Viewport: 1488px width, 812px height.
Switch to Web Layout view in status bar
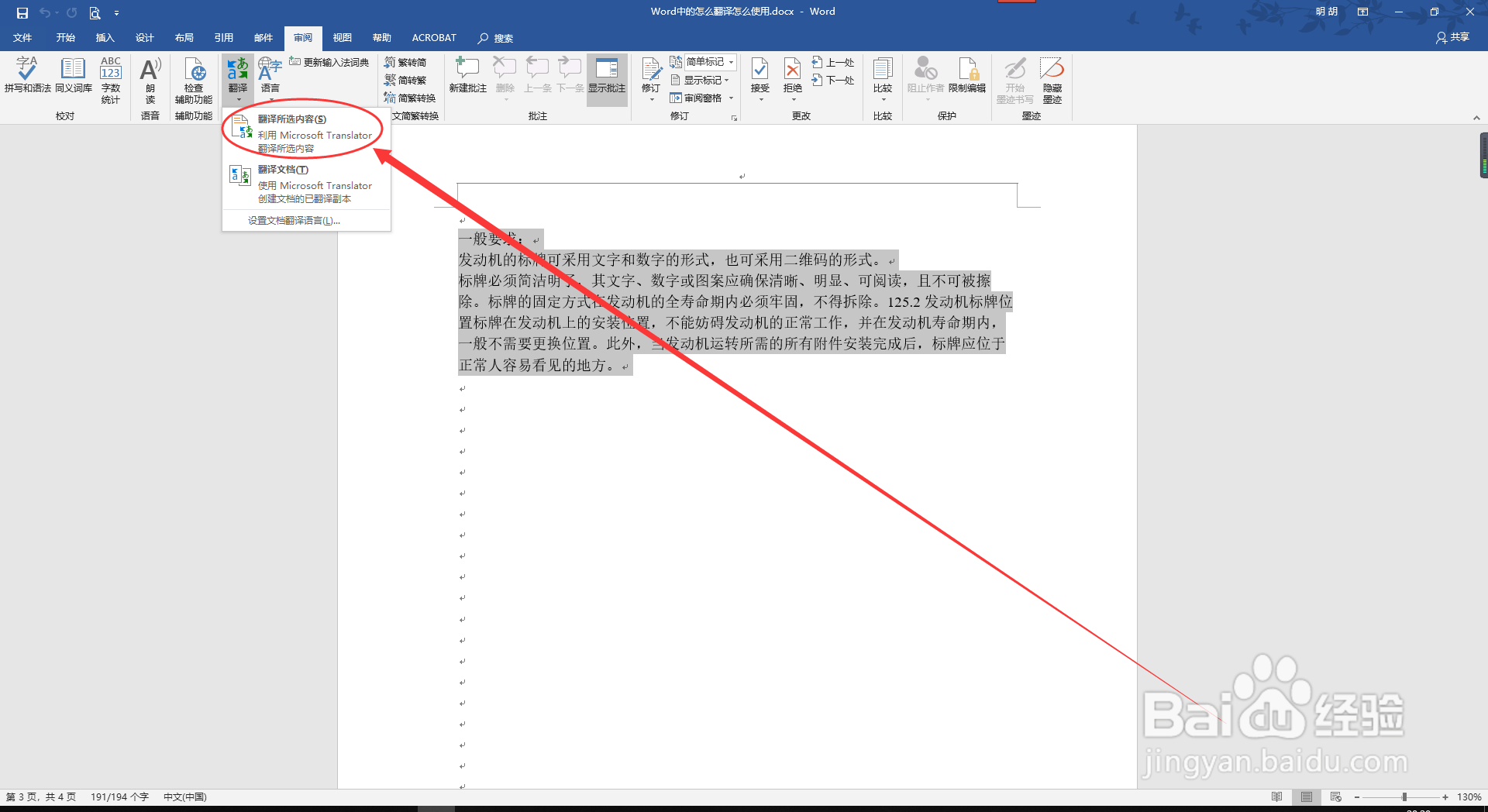coord(1336,797)
